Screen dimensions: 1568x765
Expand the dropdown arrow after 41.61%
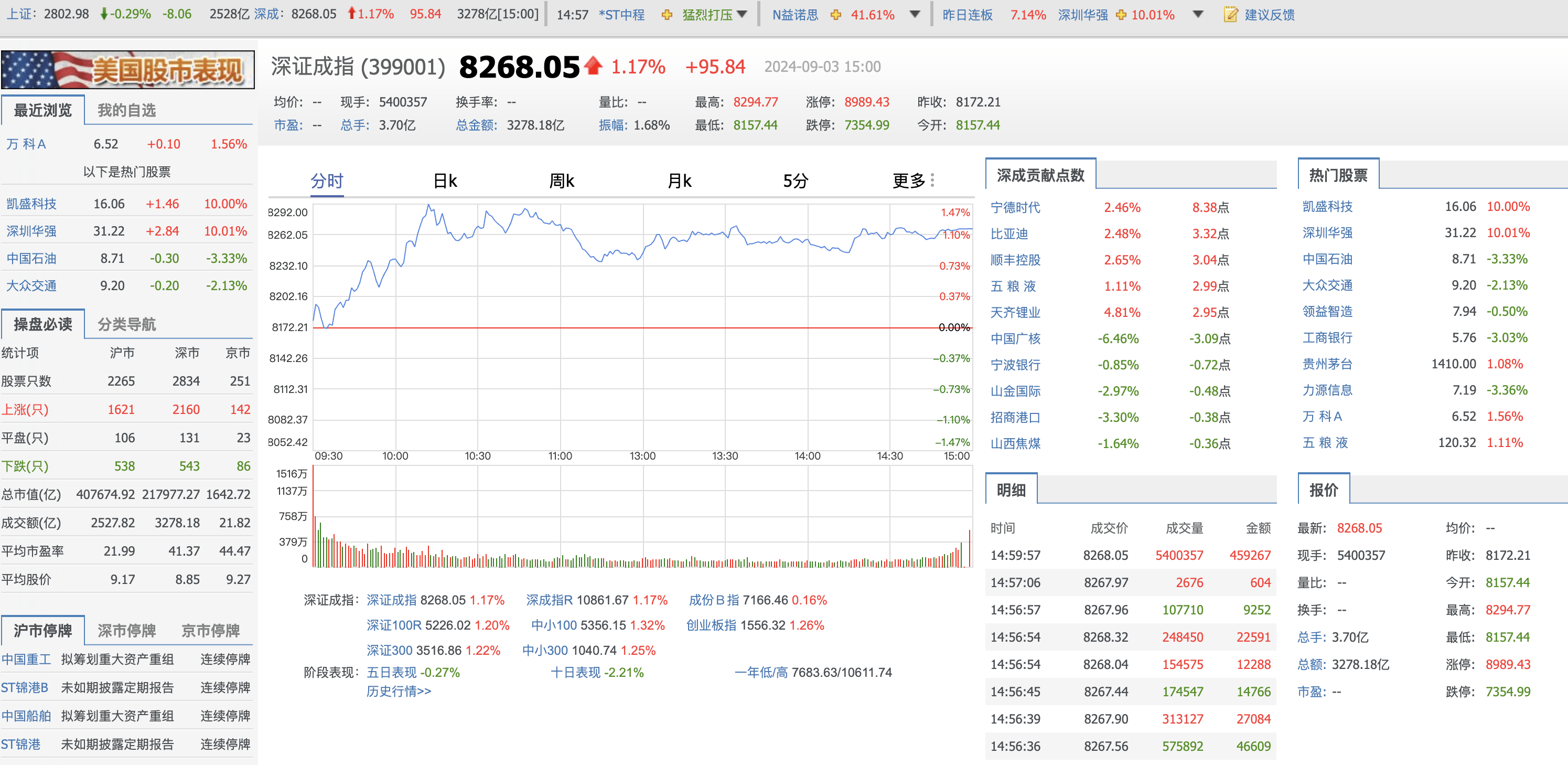[914, 15]
